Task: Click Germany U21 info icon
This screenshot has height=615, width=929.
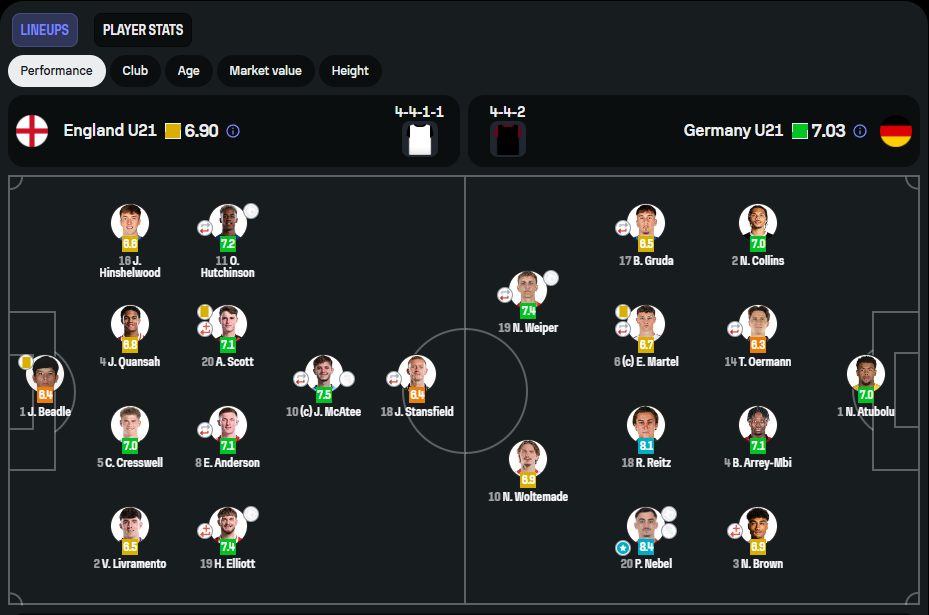Action: click(x=860, y=131)
